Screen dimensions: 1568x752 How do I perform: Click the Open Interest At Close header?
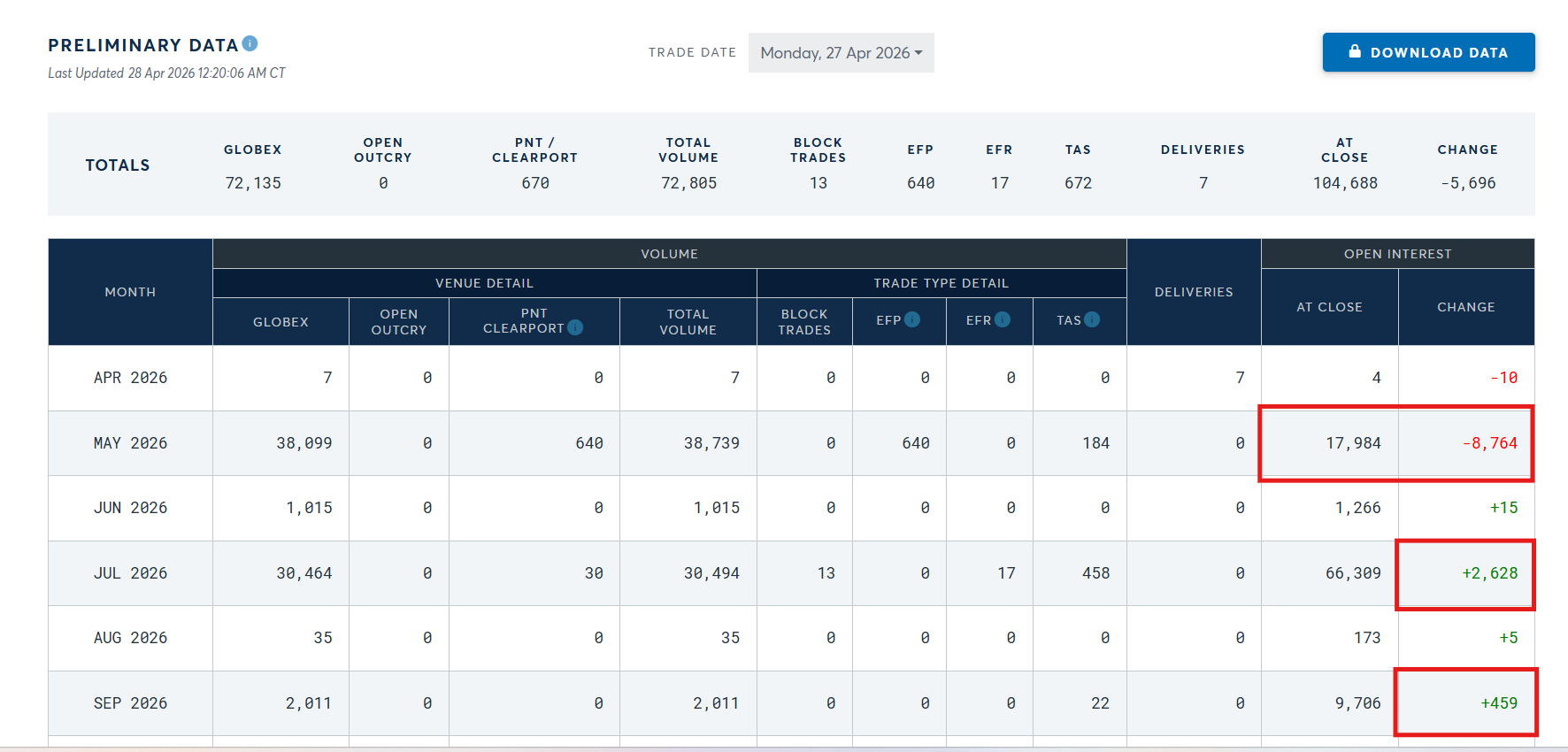1329,307
